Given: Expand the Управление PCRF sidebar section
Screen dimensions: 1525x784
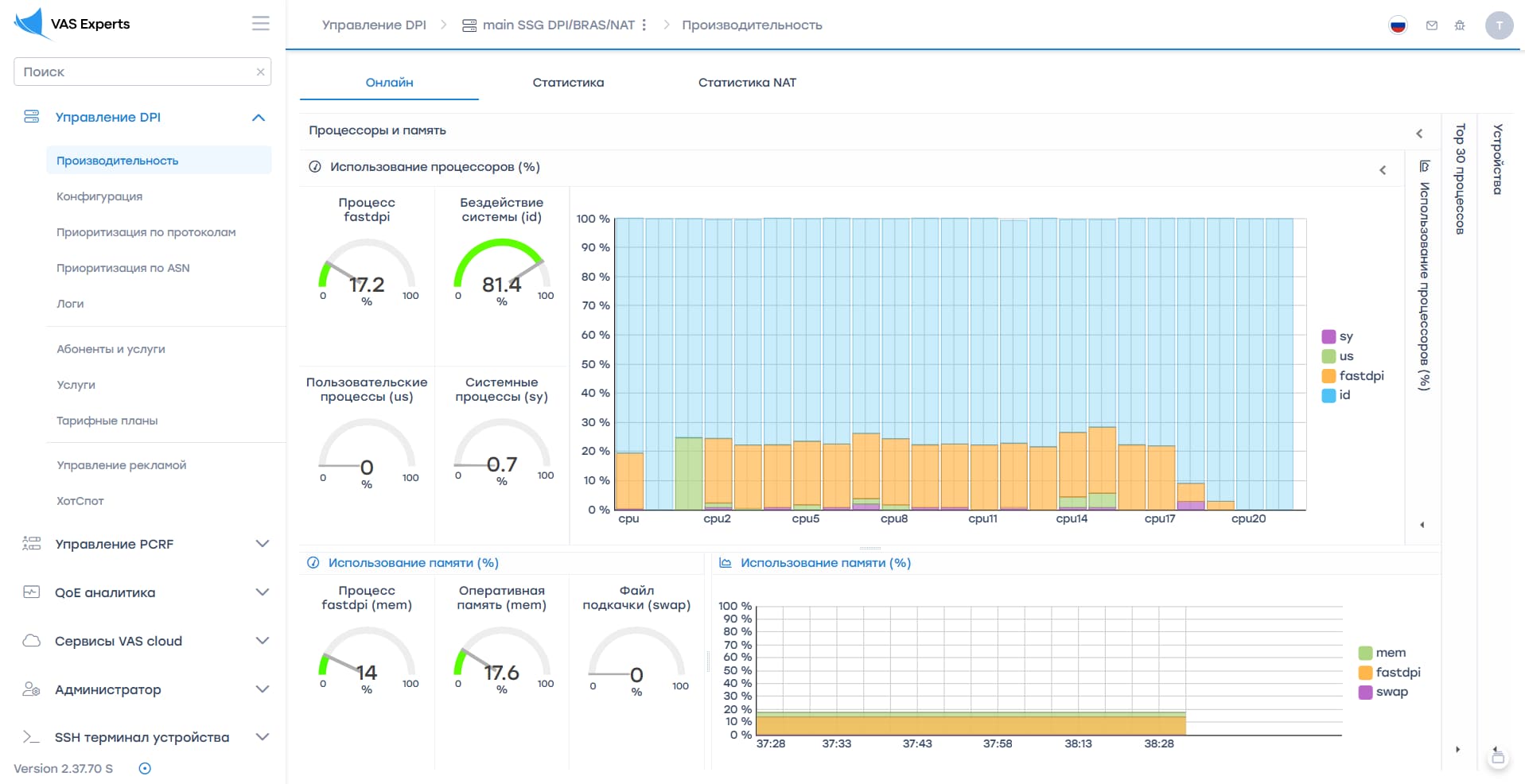Looking at the screenshot, I should (x=263, y=544).
